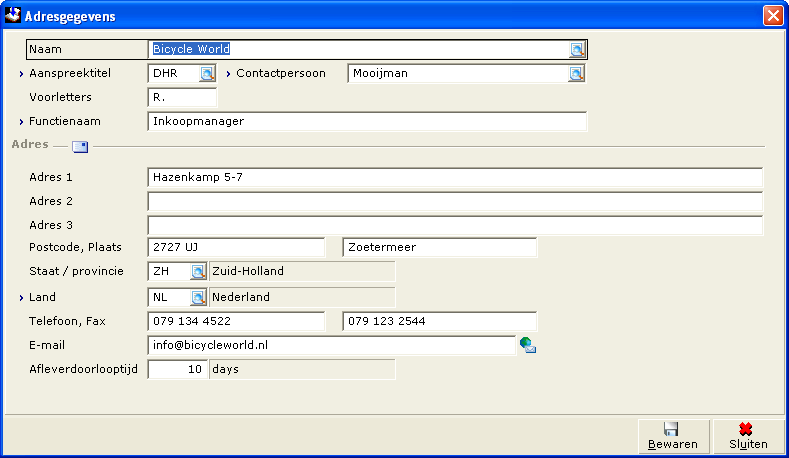Open the Contactpersoon link label
The height and width of the screenshot is (458, 789).
tap(281, 73)
